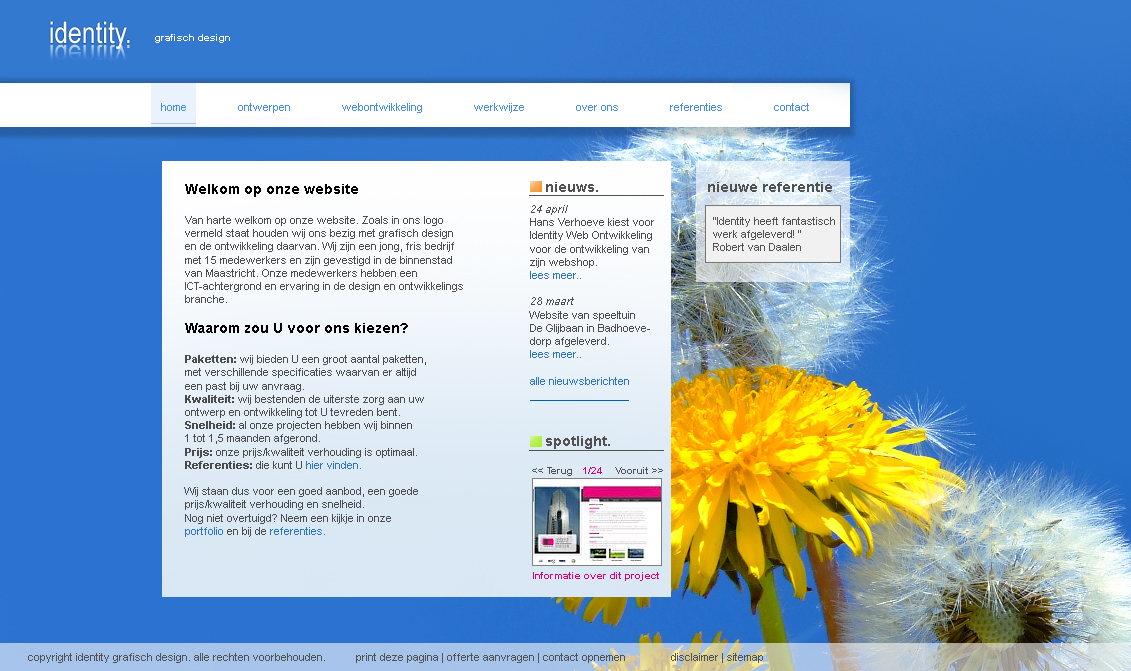1131x671 pixels.
Task: Click the 'nieuwe referentie' heading
Action: 770,187
